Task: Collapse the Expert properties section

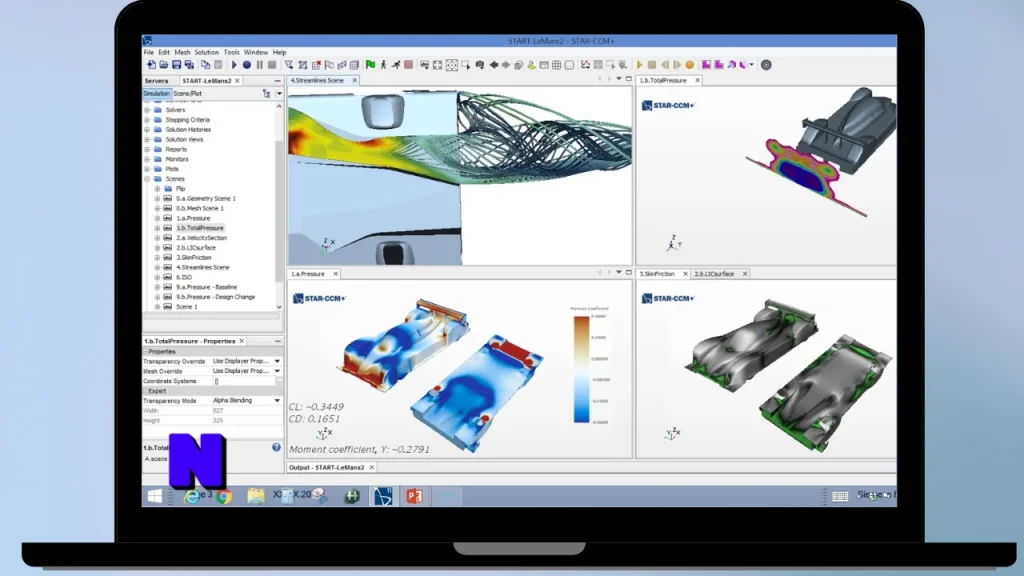Action: coord(146,391)
